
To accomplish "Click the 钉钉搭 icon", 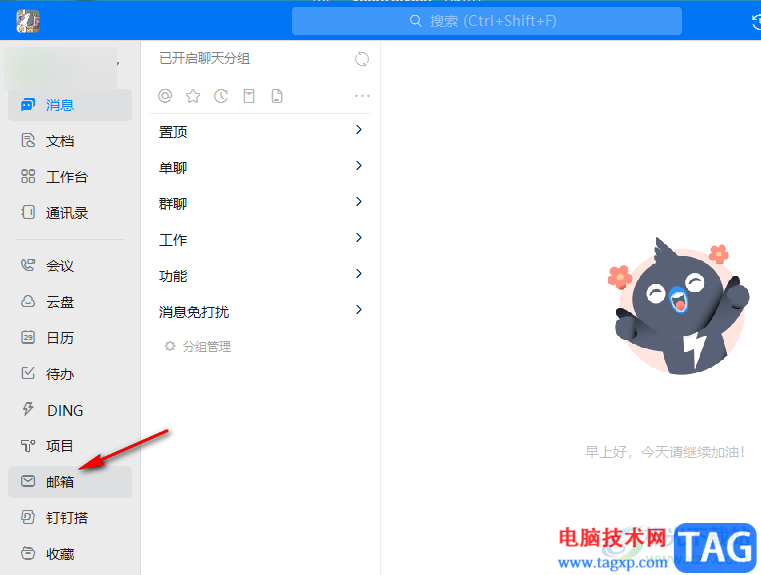I will [28, 517].
